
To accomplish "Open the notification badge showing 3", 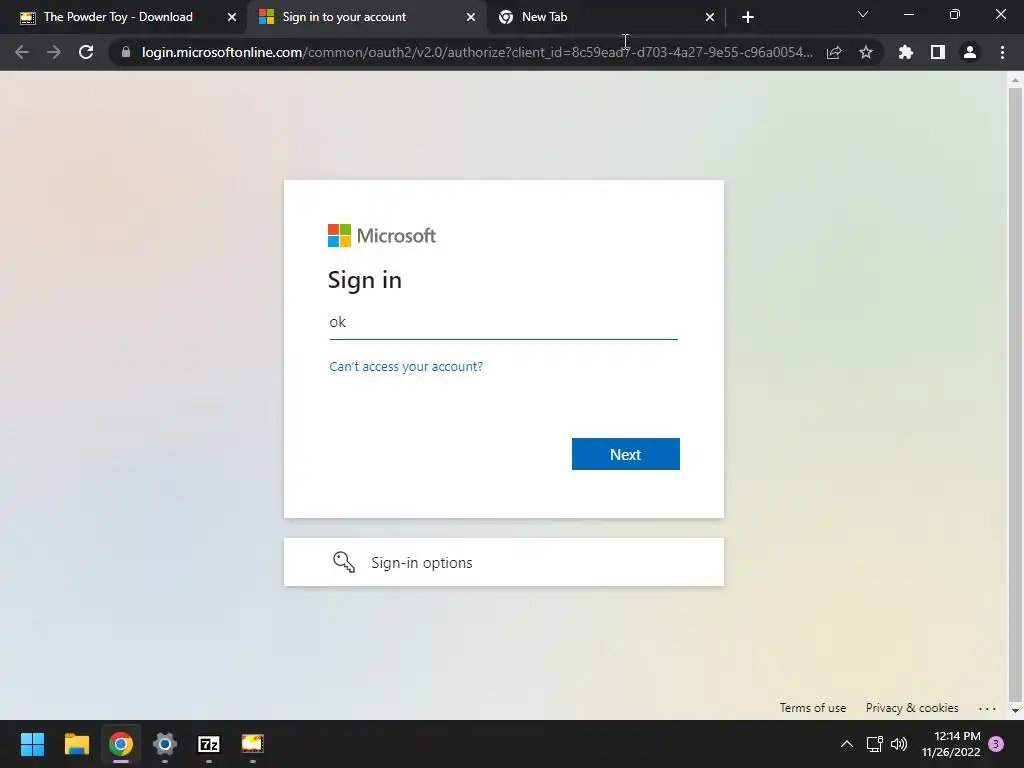I will (996, 744).
